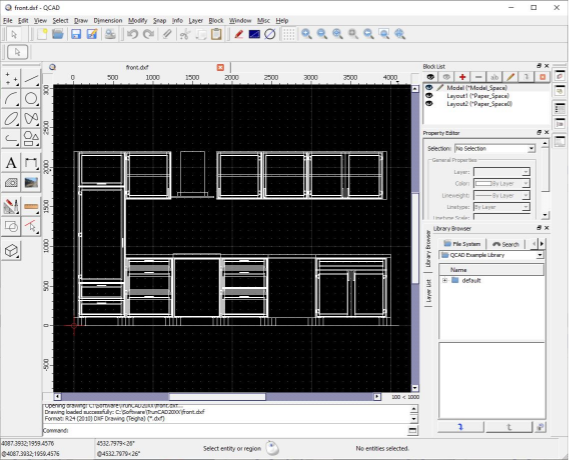
Task: Click the File System tab button
Action: coord(462,244)
